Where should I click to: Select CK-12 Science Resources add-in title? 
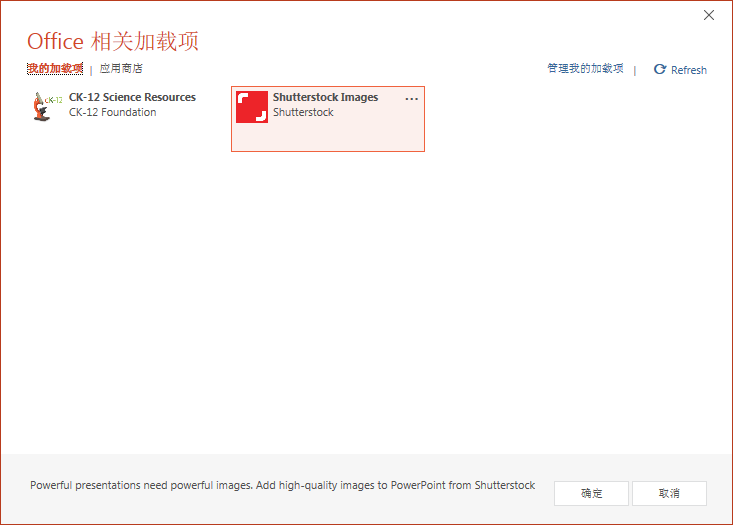[132, 97]
